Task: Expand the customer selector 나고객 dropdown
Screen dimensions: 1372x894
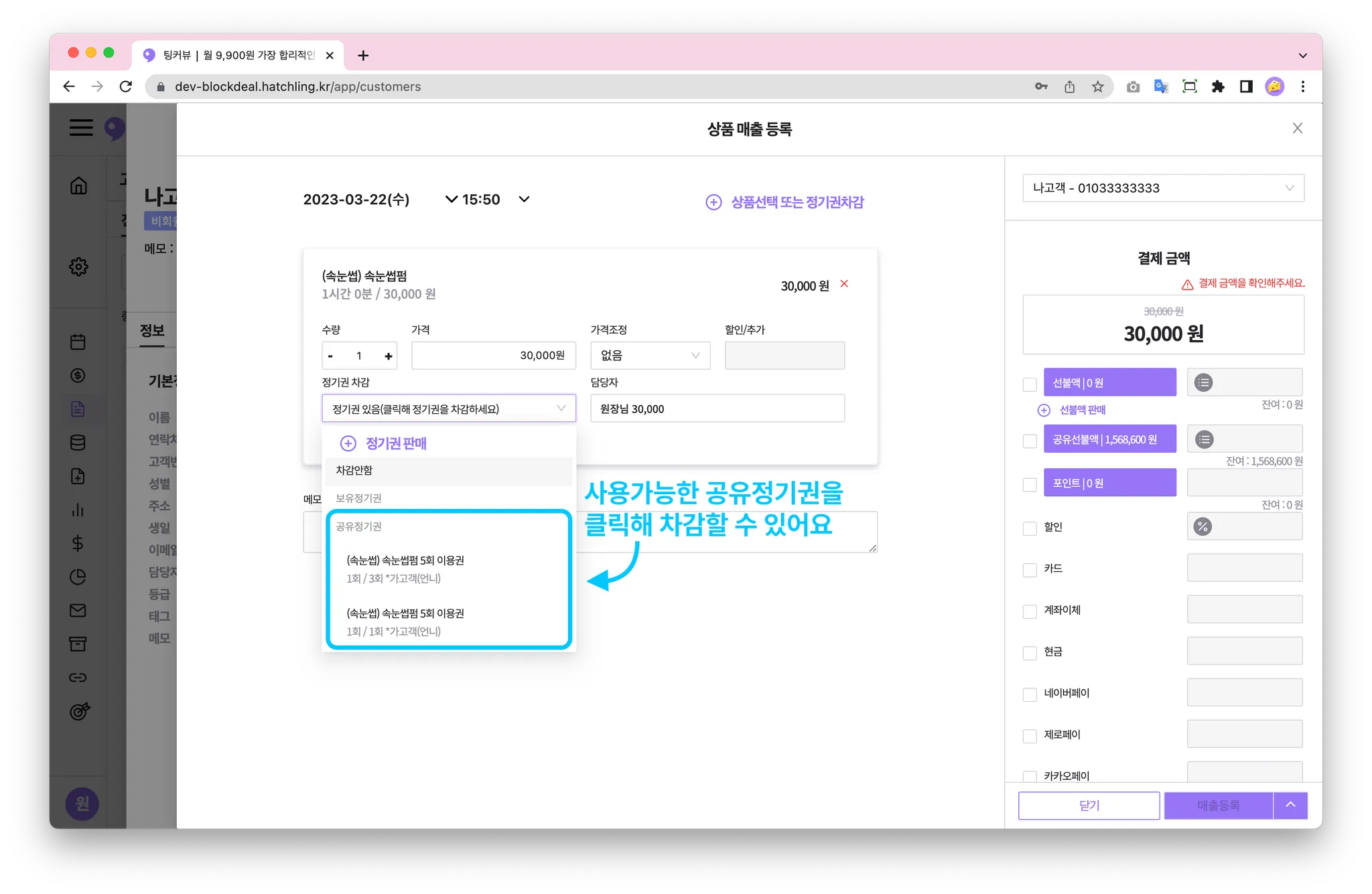Action: (x=1163, y=188)
